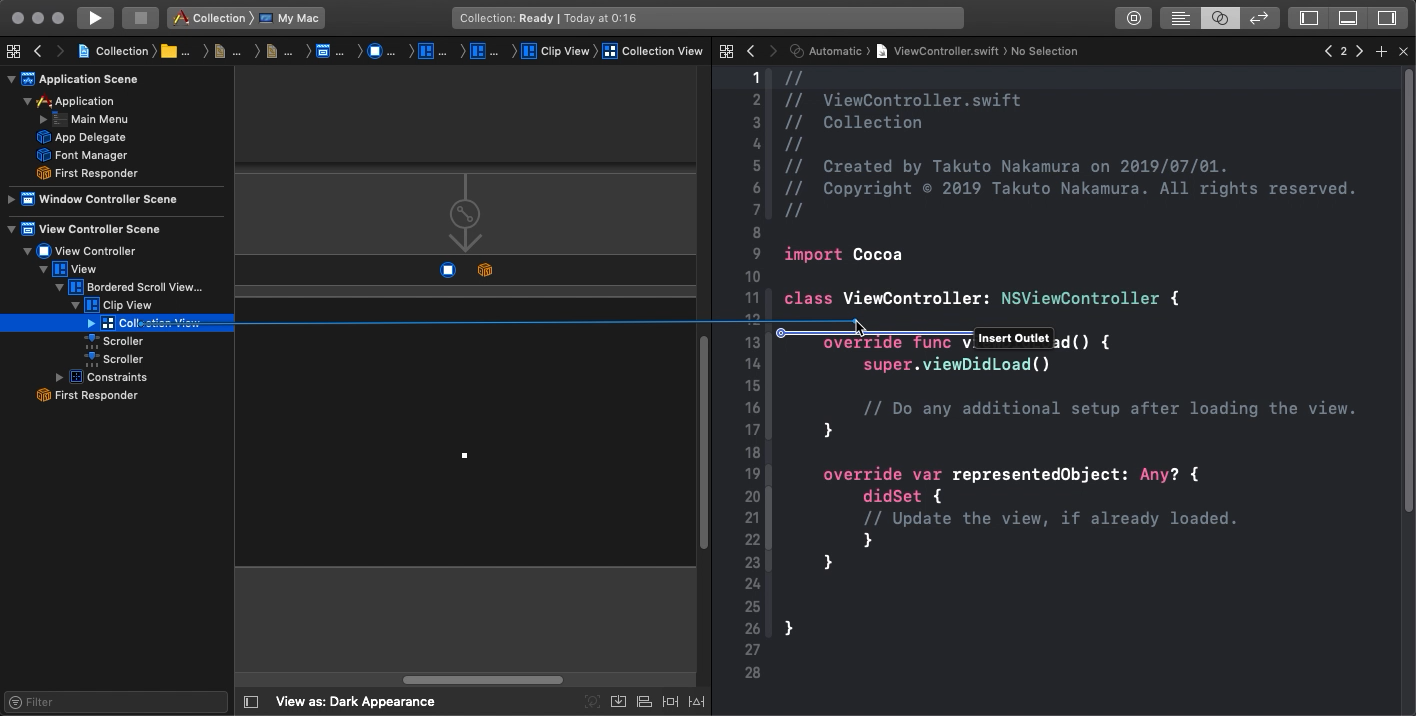Select App Delegate in the outline
The image size is (1416, 716).
click(x=89, y=137)
